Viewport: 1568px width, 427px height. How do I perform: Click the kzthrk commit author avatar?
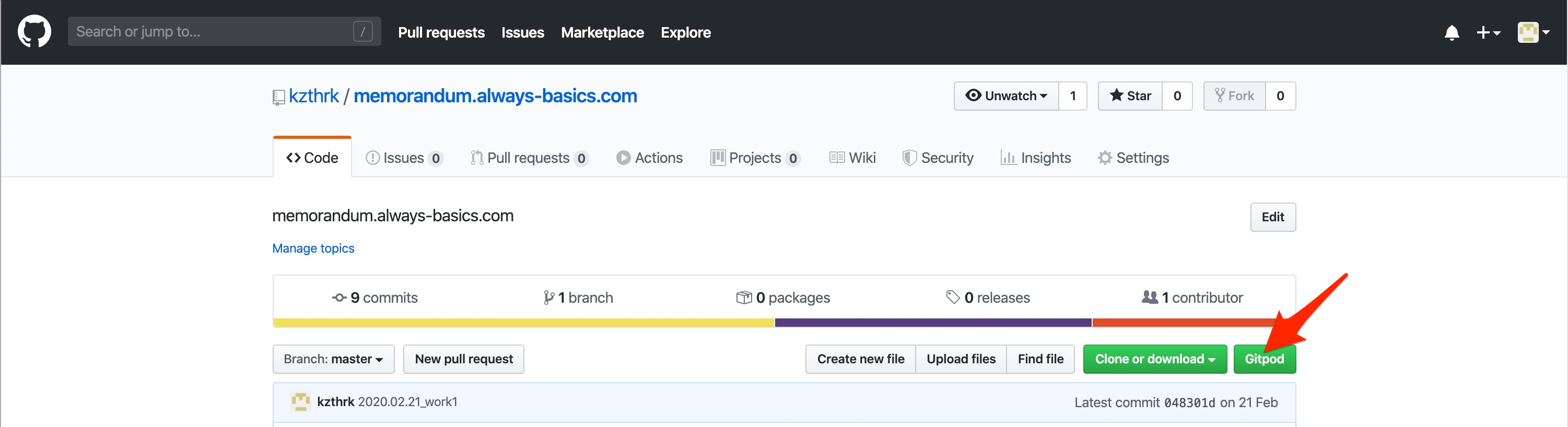pos(301,401)
